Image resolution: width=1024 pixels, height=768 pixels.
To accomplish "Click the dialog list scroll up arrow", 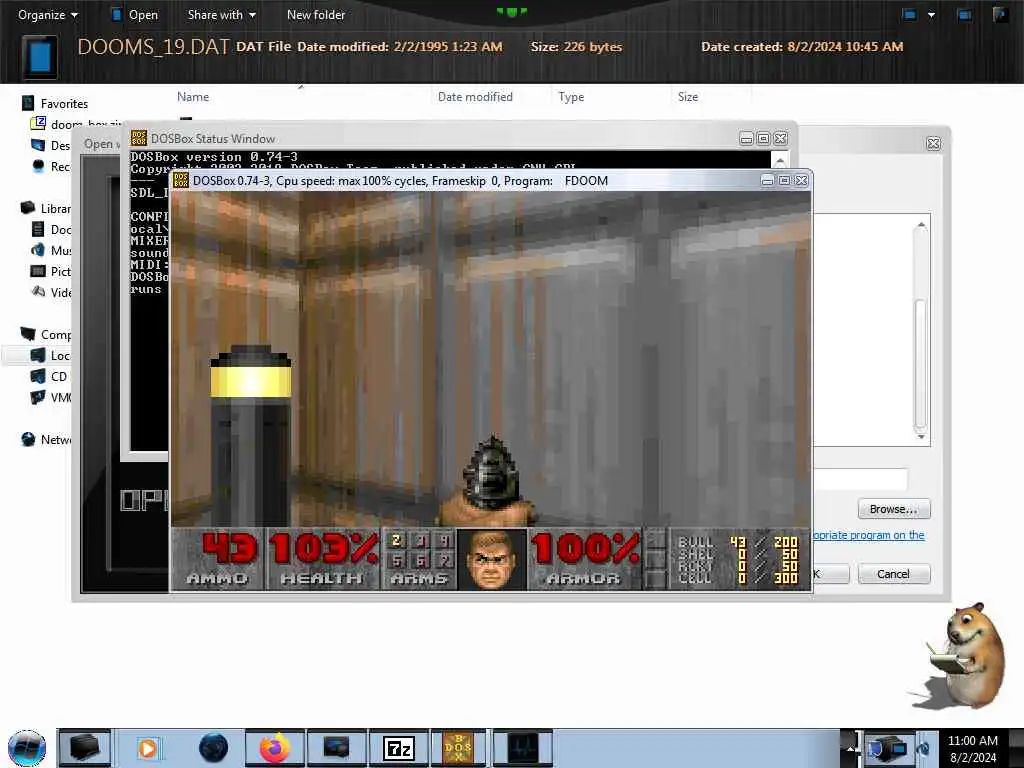I will [x=921, y=225].
